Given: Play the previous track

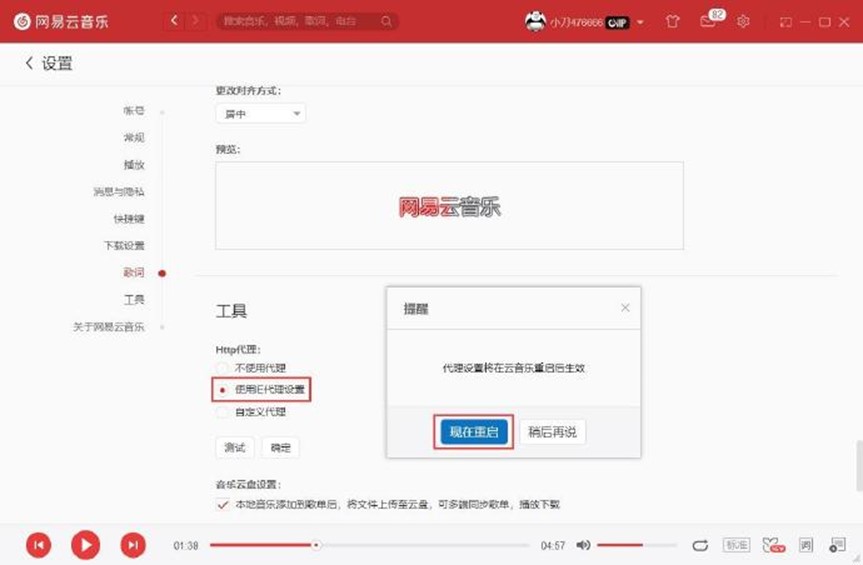Looking at the screenshot, I should (39, 545).
